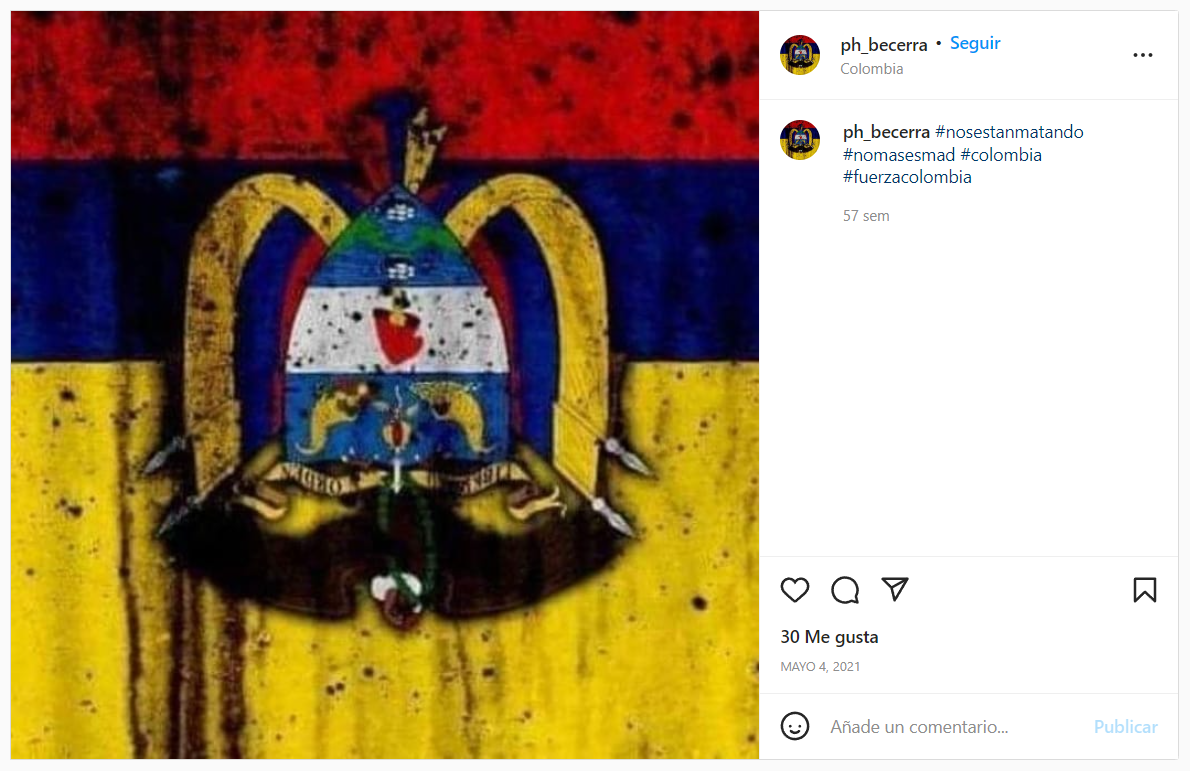Share post using paper plane icon
The width and height of the screenshot is (1190, 771).
(895, 589)
